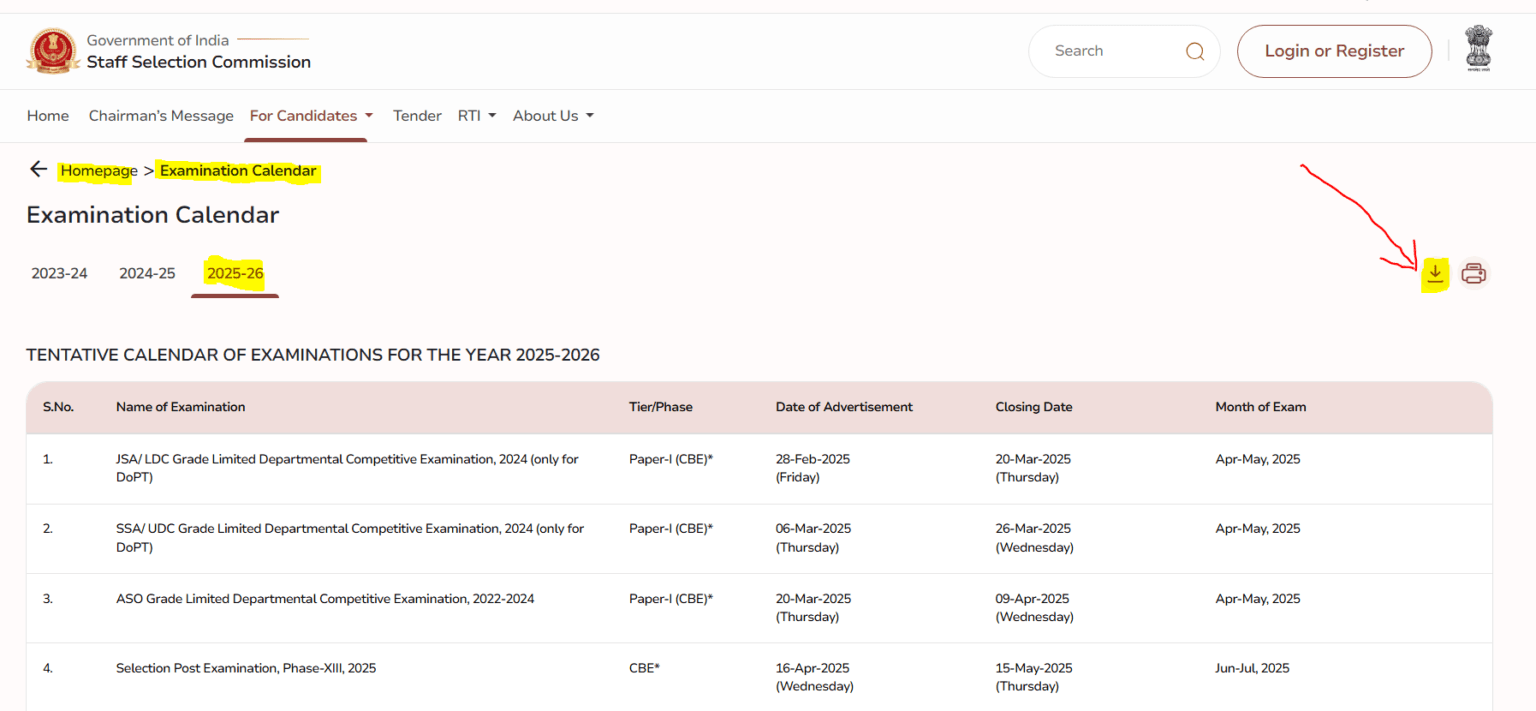1536x711 pixels.
Task: Click the SSA/ UDC Grade examination name
Action: [x=350, y=538]
